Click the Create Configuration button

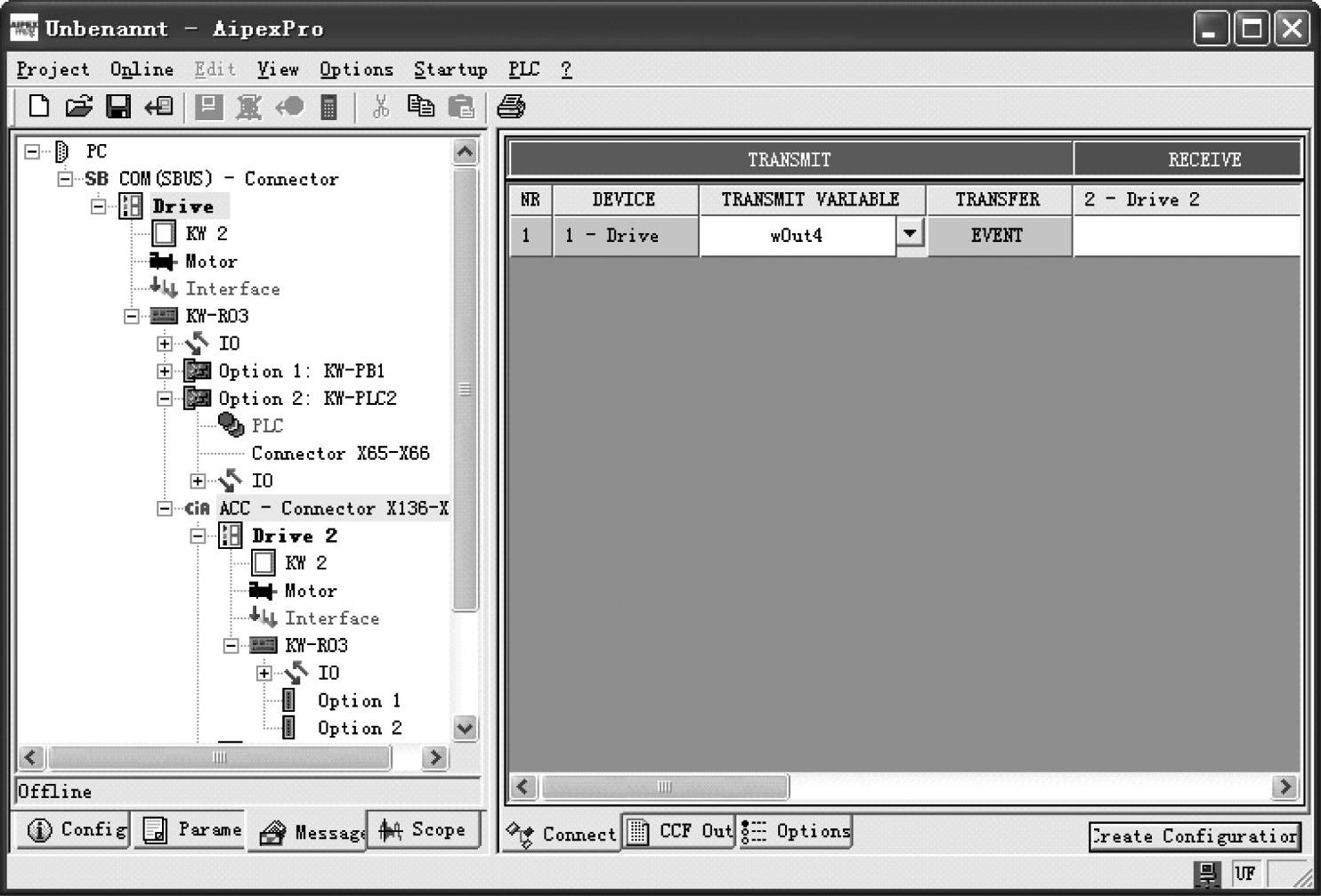click(x=1195, y=836)
